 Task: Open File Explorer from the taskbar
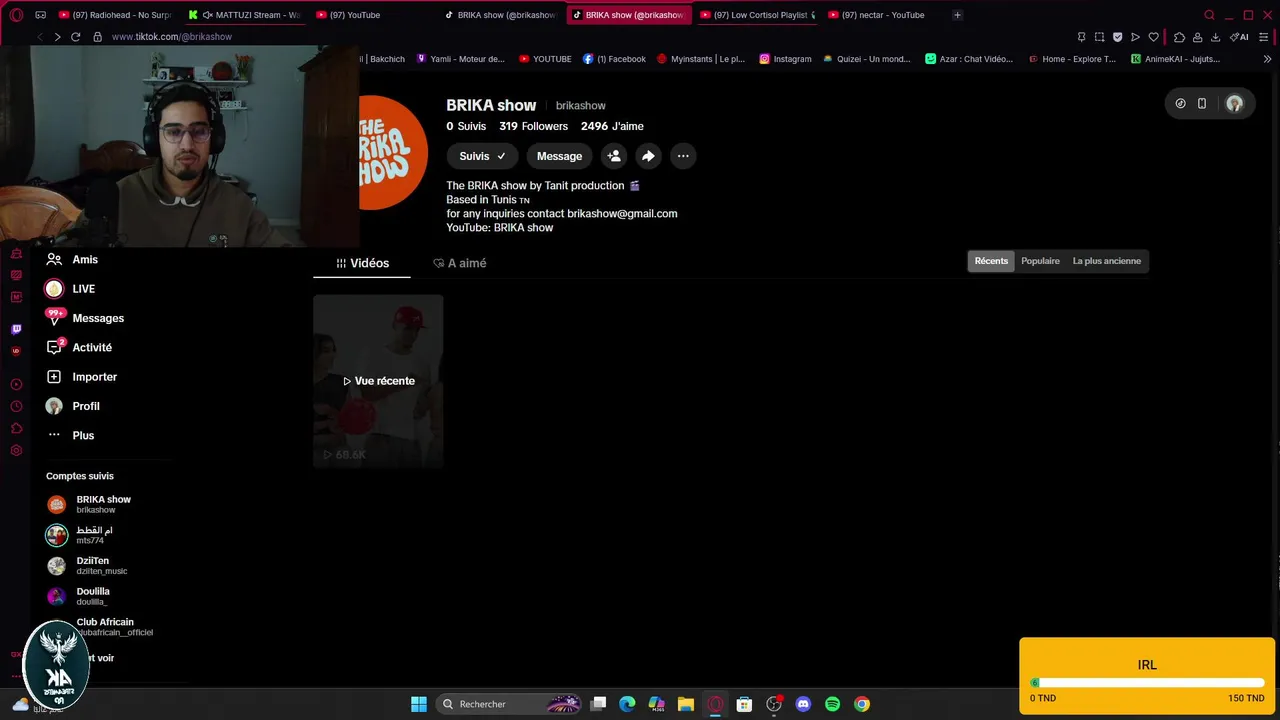pos(685,704)
